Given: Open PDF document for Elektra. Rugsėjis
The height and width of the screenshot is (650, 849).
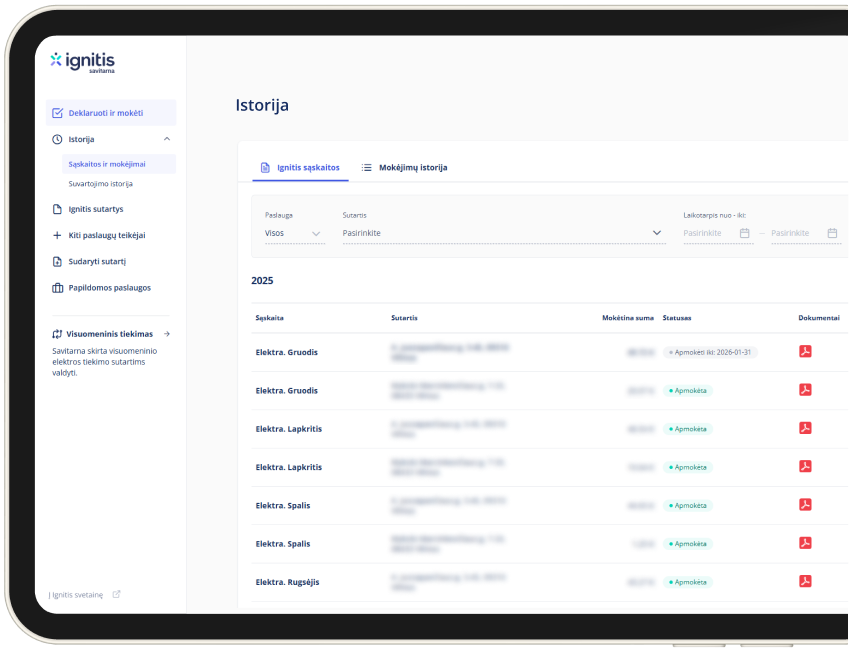Looking at the screenshot, I should pyautogui.click(x=805, y=581).
